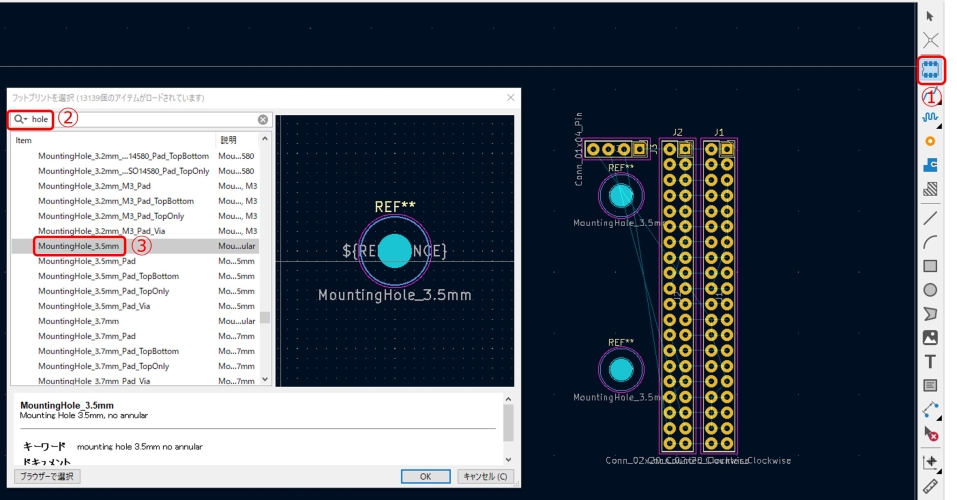Select the Route Tracks tool
This screenshot has width=957, height=500.
930,117
